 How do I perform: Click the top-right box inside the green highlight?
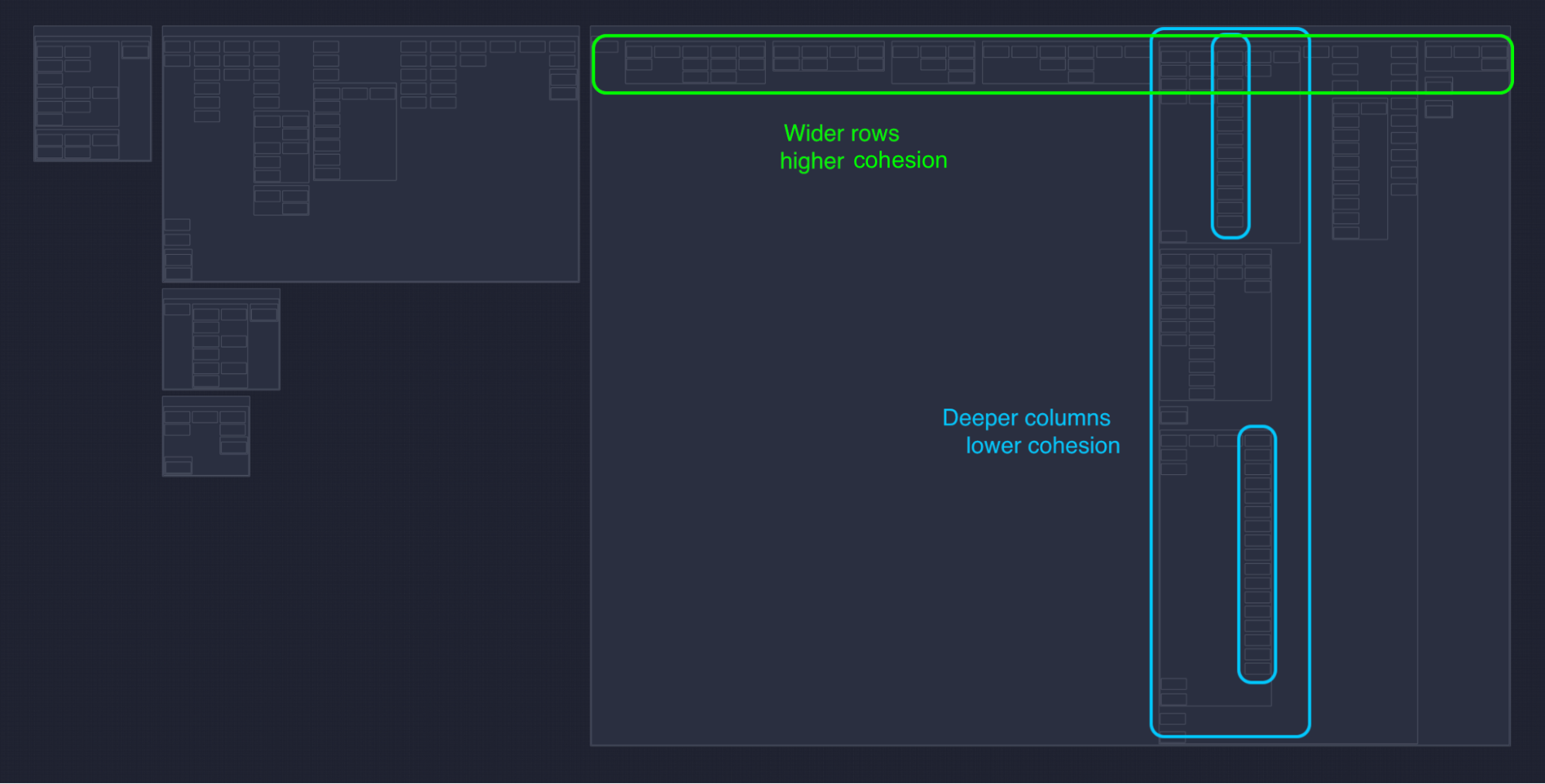tap(1494, 52)
